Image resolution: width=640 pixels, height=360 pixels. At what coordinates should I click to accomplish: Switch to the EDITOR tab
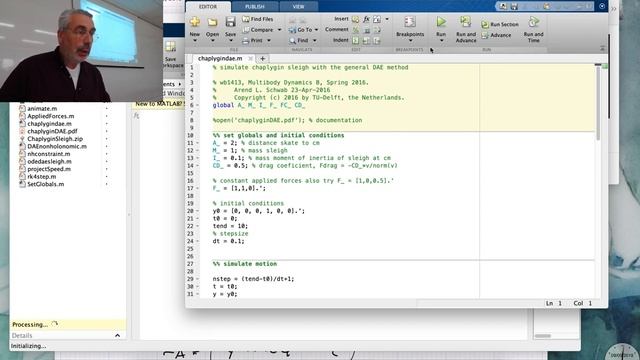pyautogui.click(x=208, y=7)
